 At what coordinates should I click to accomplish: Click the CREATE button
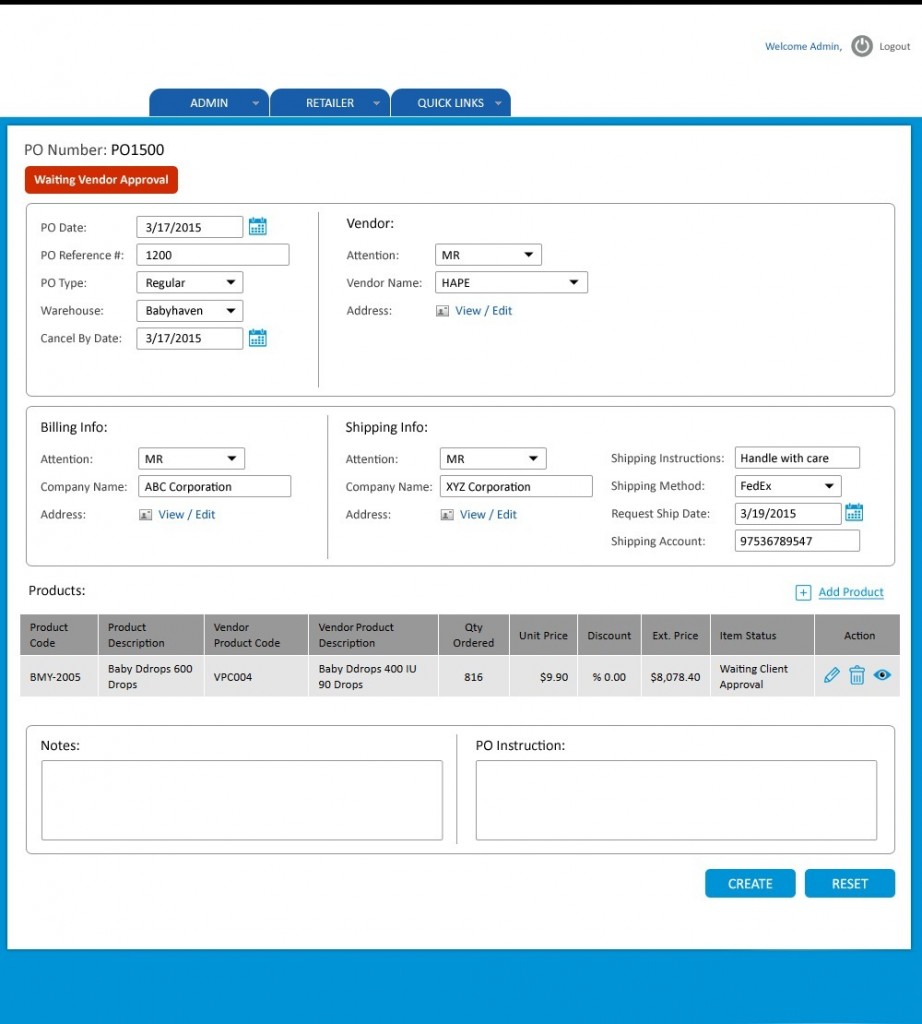(x=749, y=883)
